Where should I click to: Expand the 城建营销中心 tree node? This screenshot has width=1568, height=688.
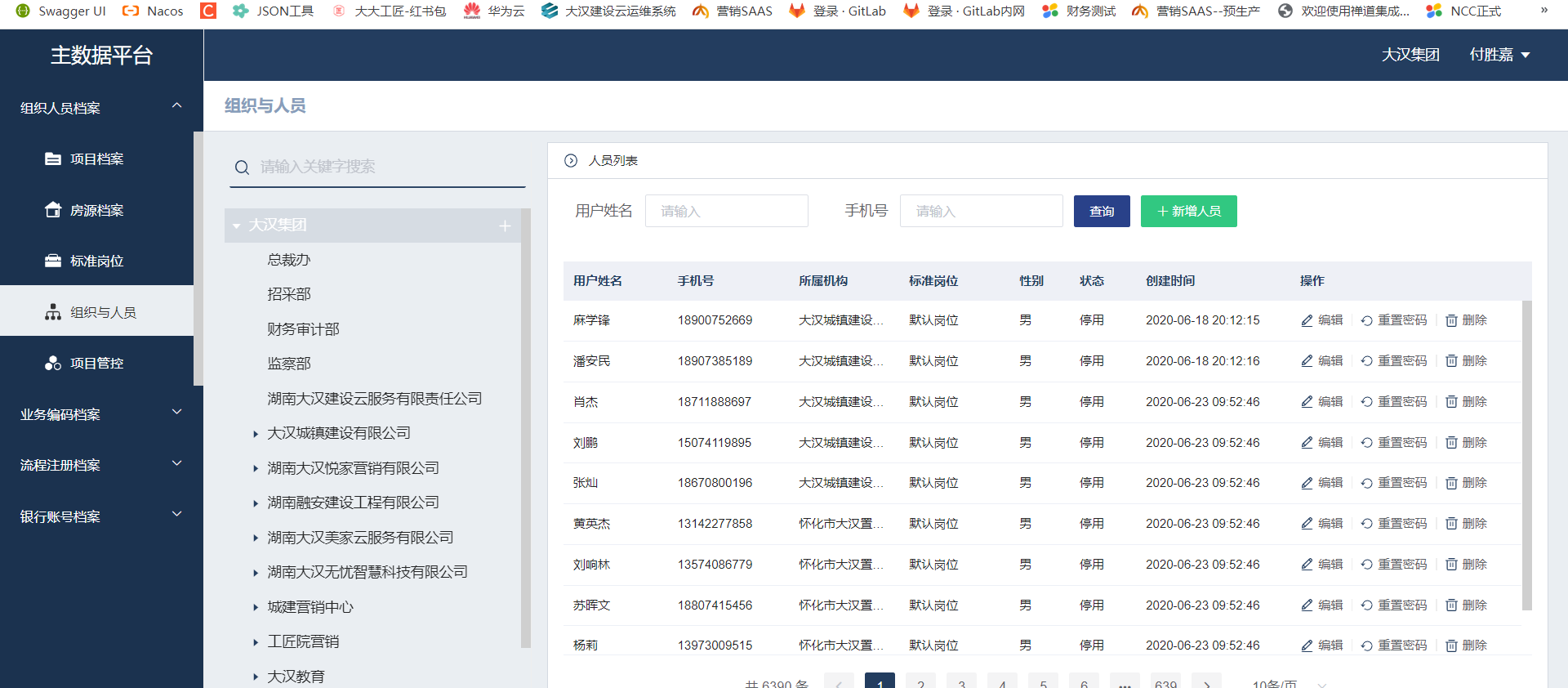[x=256, y=608]
